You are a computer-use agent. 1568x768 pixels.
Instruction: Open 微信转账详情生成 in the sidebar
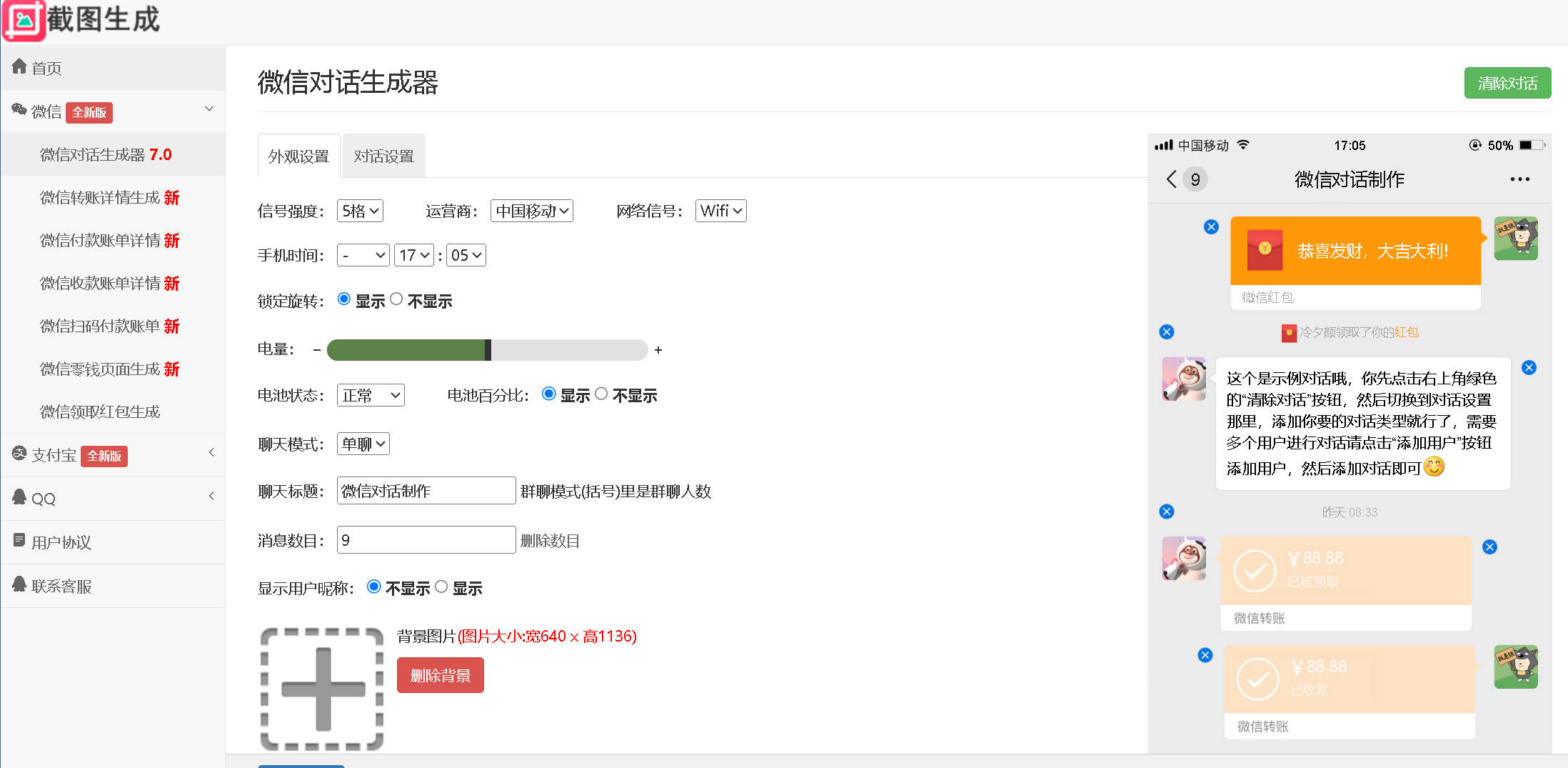point(109,198)
